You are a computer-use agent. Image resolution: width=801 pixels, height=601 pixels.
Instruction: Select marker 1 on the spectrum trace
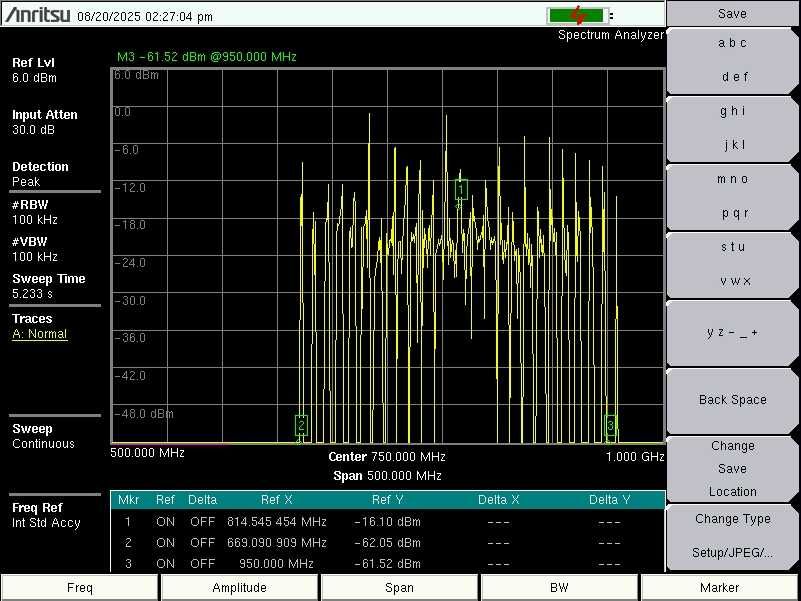pyautogui.click(x=461, y=188)
